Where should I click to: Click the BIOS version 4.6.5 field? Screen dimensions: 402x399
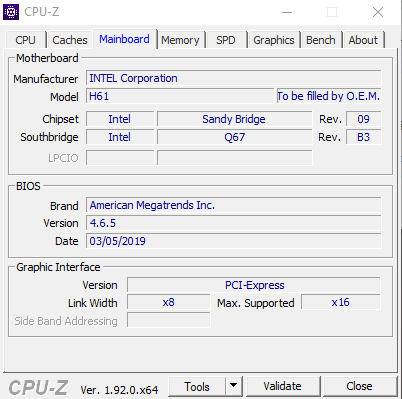pos(233,223)
